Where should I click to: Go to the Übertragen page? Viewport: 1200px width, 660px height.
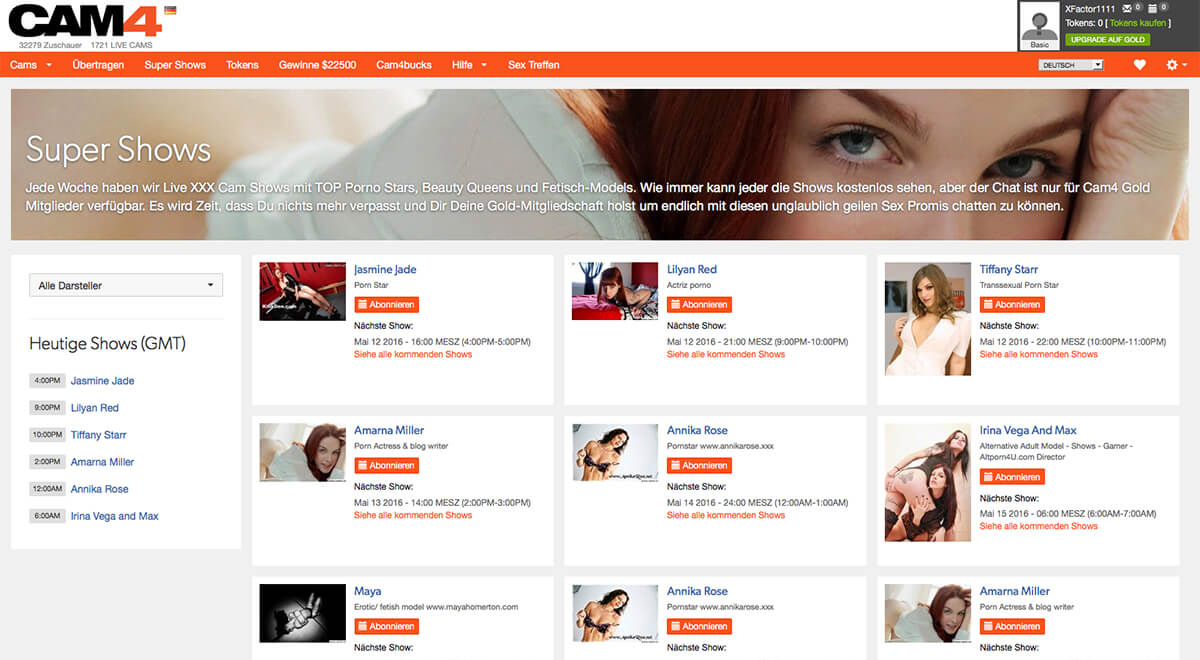pos(98,65)
